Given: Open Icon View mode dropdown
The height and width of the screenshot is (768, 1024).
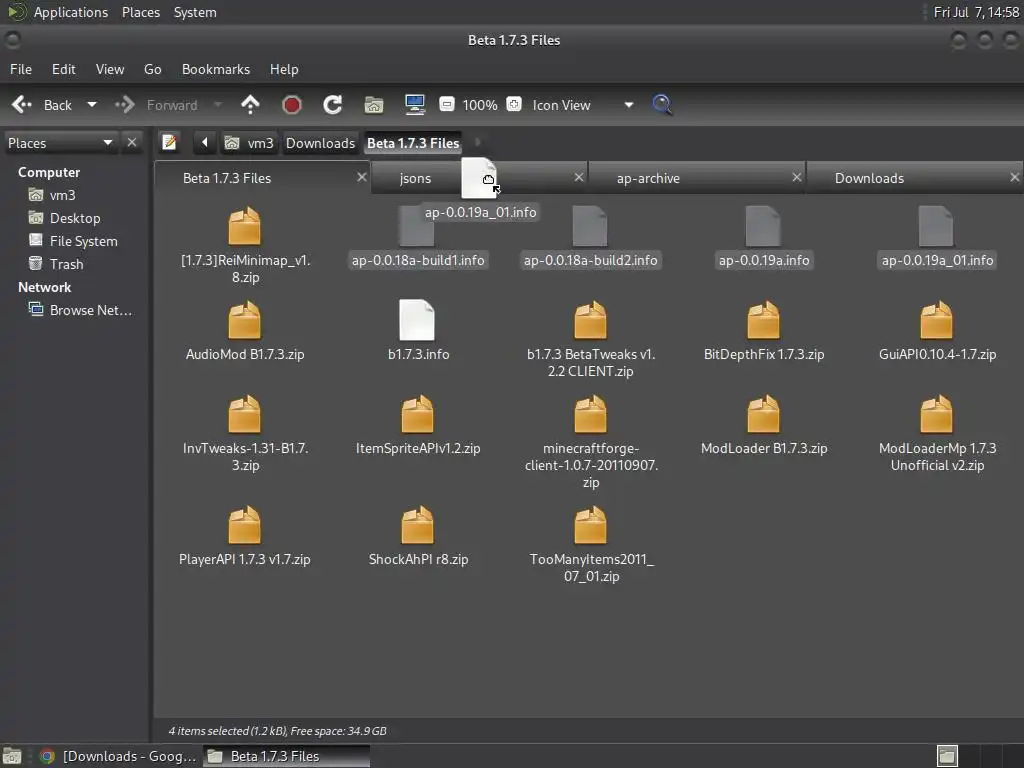Looking at the screenshot, I should point(583,104).
